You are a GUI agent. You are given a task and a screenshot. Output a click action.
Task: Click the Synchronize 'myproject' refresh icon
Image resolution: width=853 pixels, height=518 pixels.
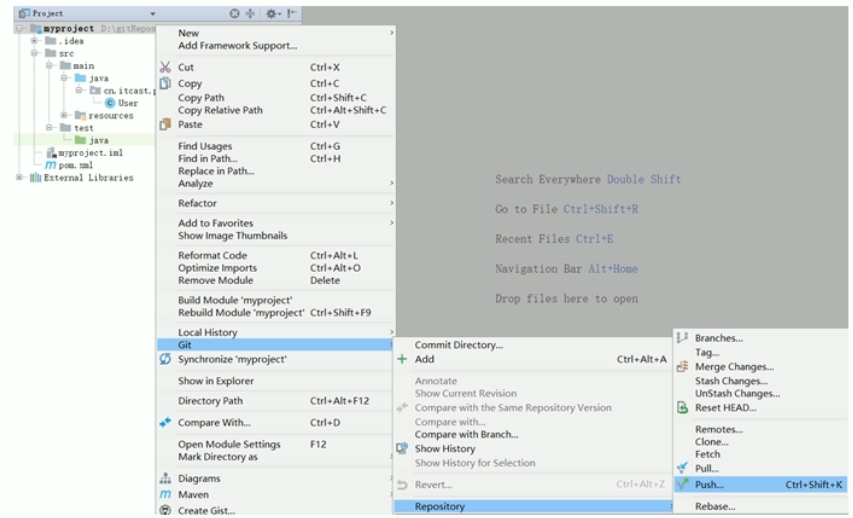click(x=165, y=359)
